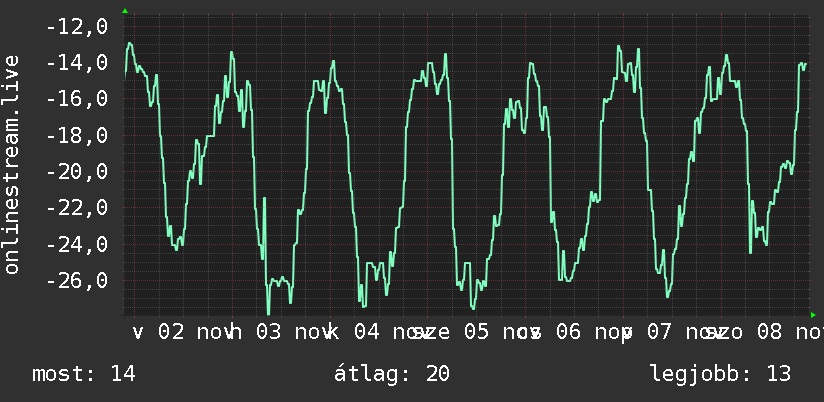
Task: Click the -18,0 y-axis label
Action: point(77,136)
